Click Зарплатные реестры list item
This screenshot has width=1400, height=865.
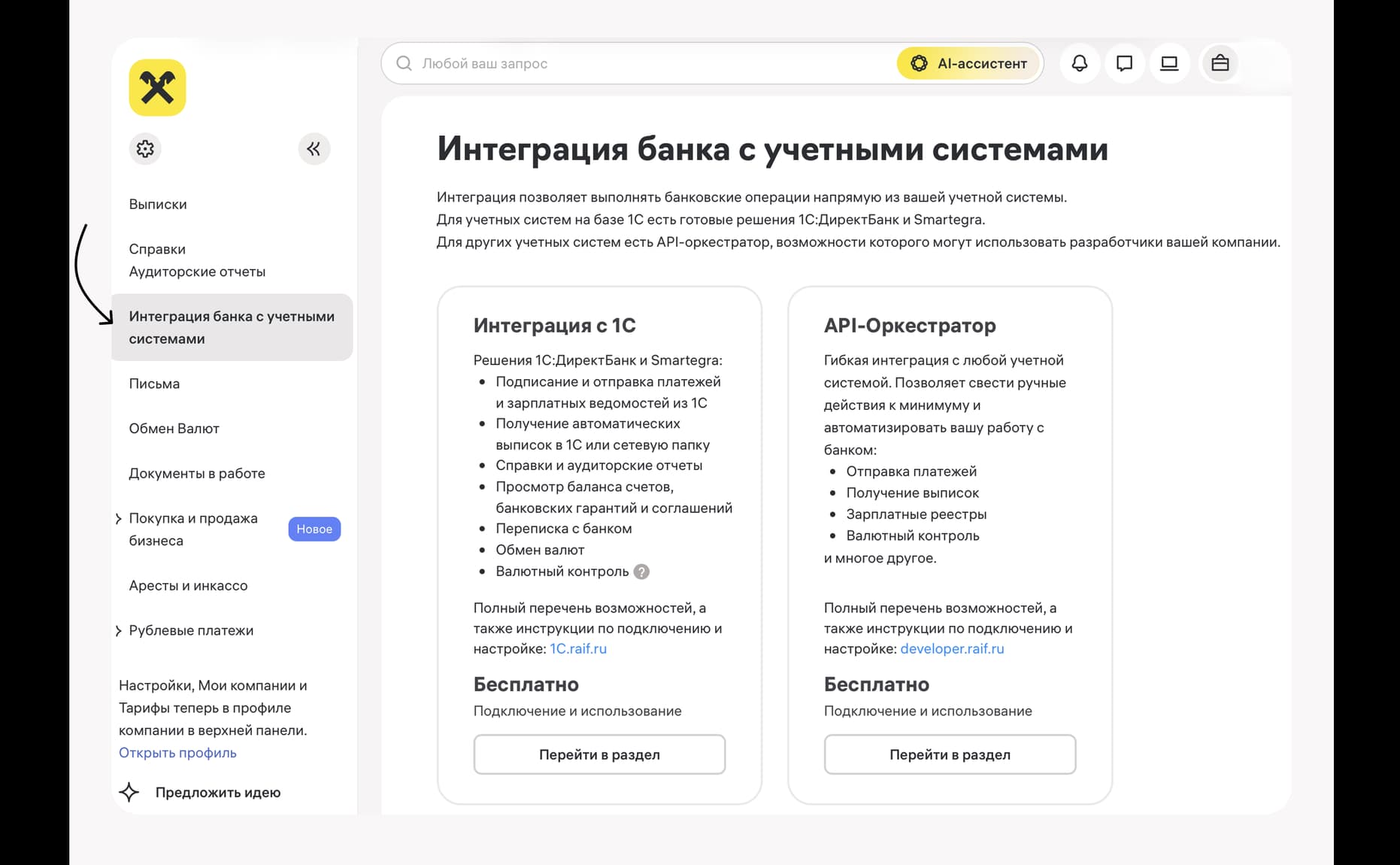(916, 514)
